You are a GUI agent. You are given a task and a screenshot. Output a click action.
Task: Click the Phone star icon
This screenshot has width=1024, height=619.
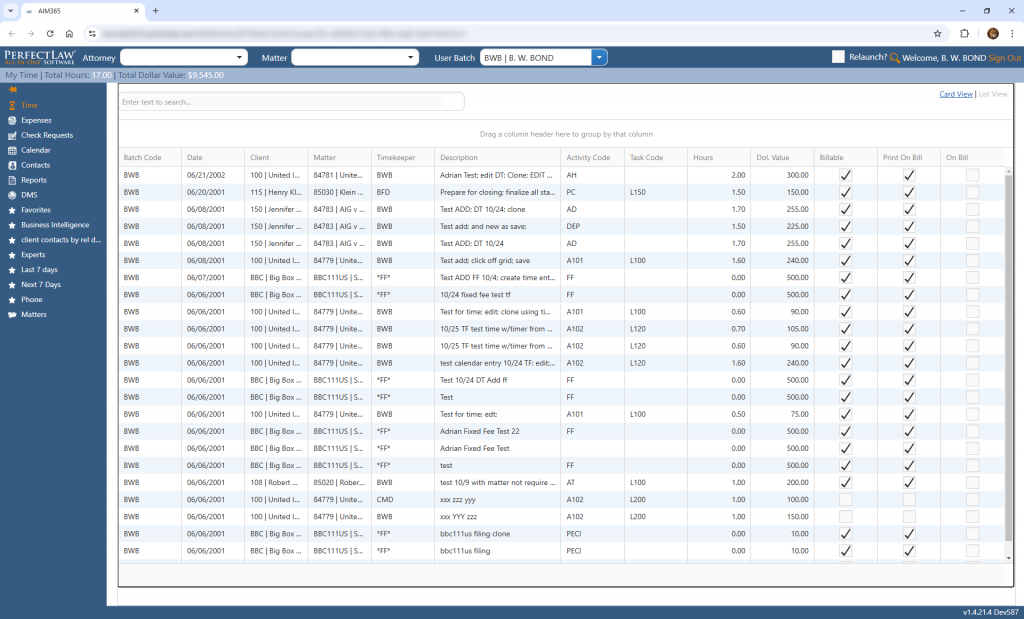(12, 300)
